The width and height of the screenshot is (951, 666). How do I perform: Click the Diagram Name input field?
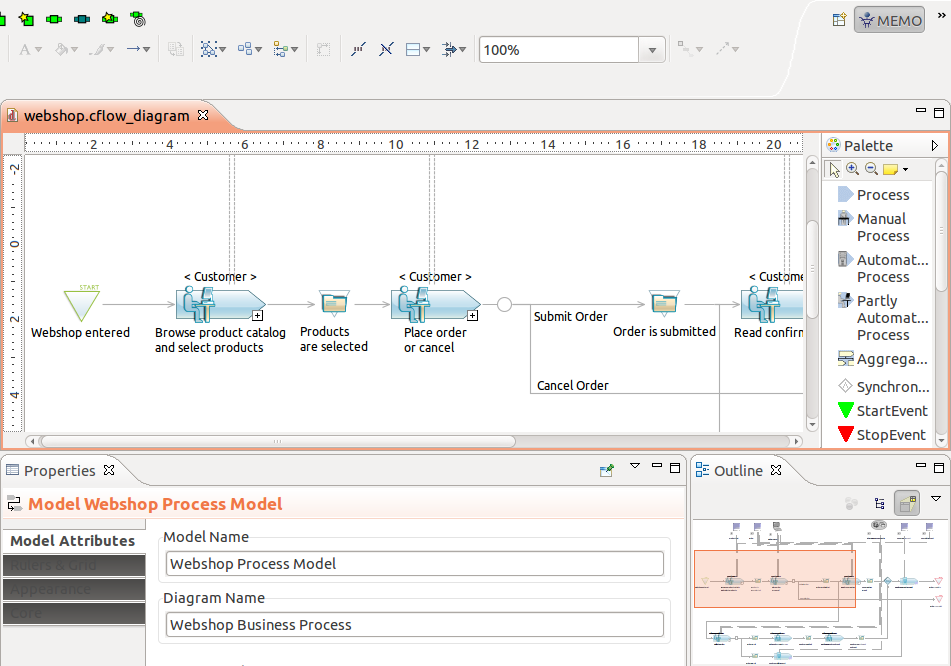coord(415,625)
